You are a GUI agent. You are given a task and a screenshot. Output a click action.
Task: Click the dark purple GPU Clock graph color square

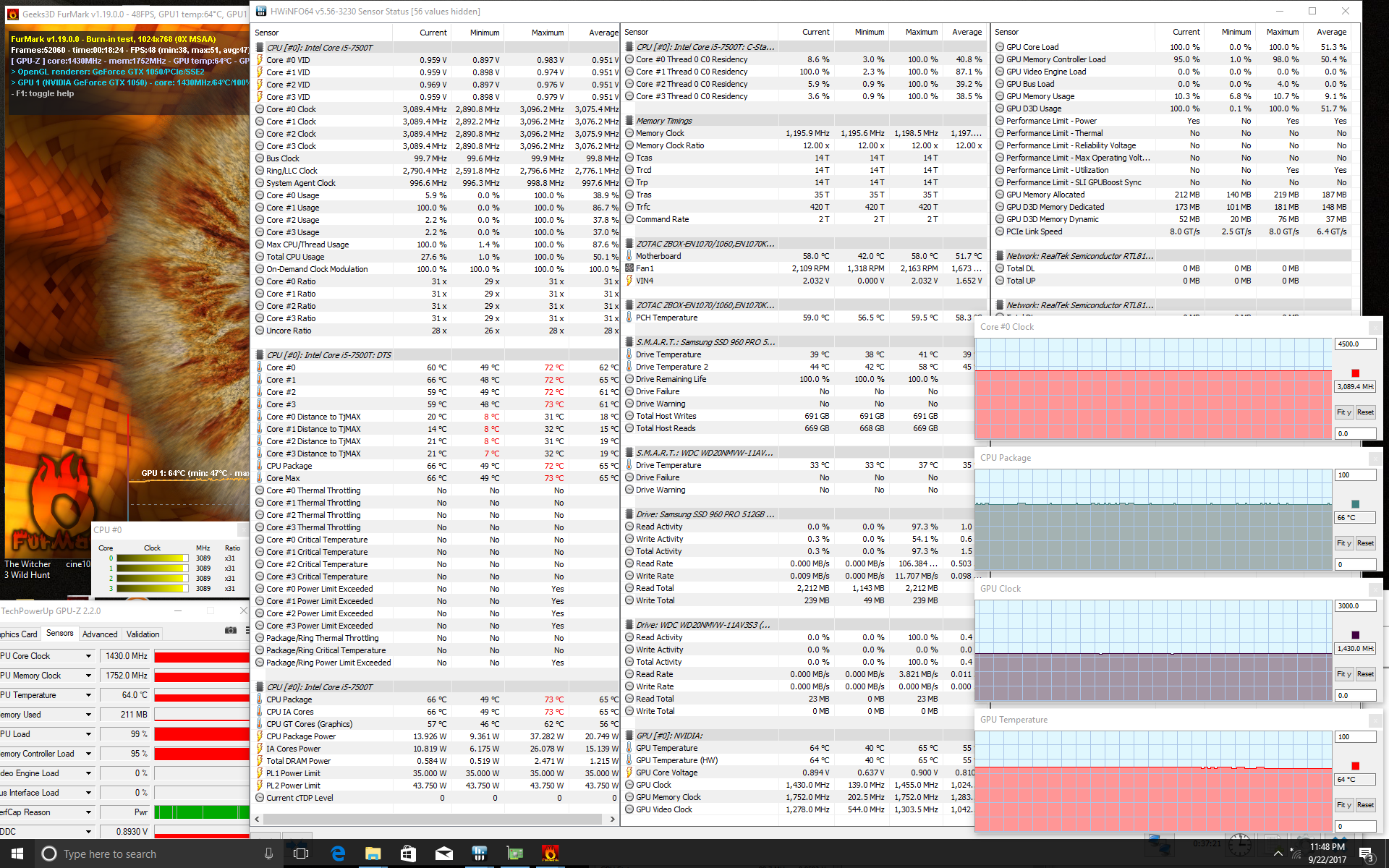1355,635
